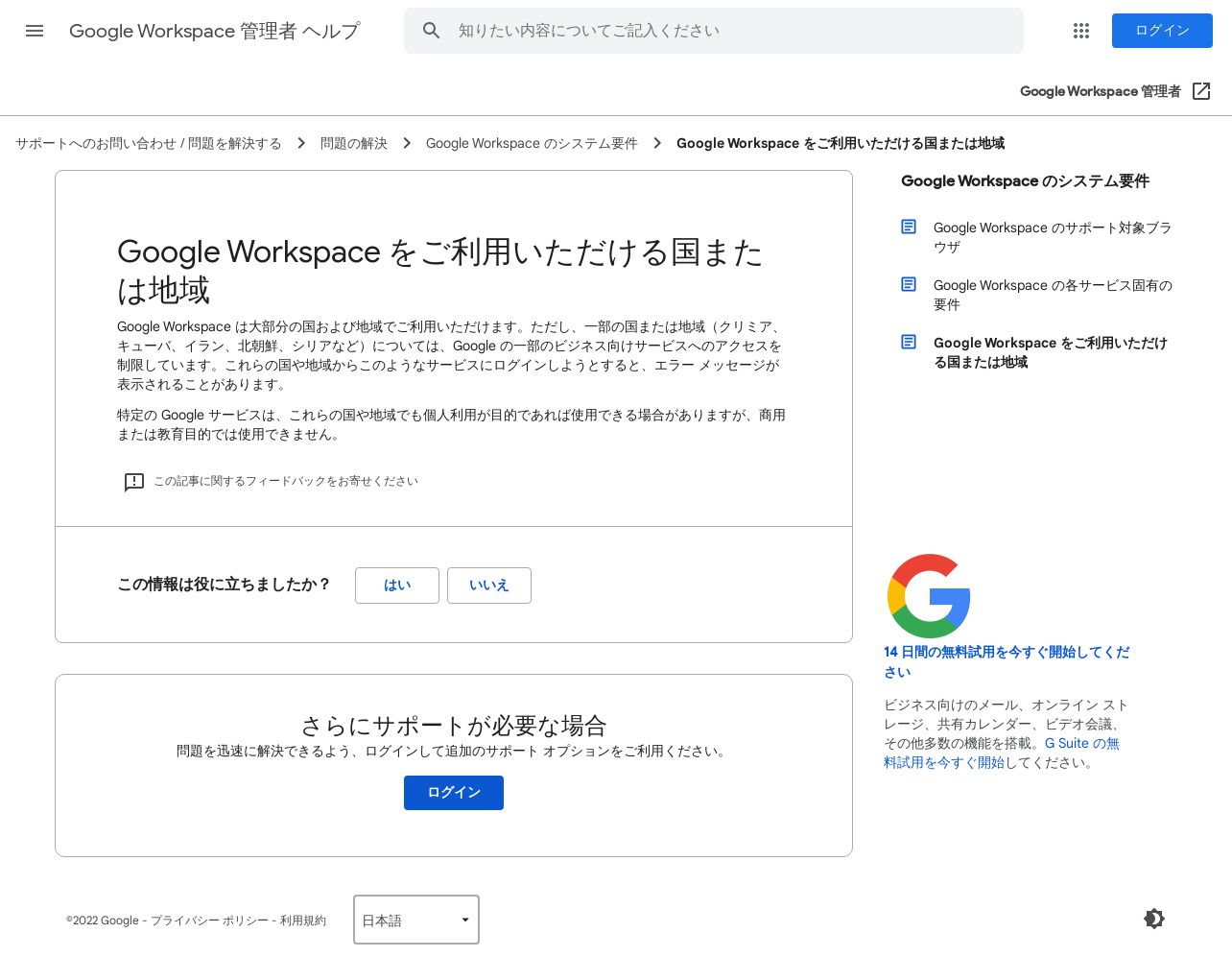The height and width of the screenshot is (957, 1232).
Task: Open Google Workspace 管理者 link
Action: [x=1101, y=91]
